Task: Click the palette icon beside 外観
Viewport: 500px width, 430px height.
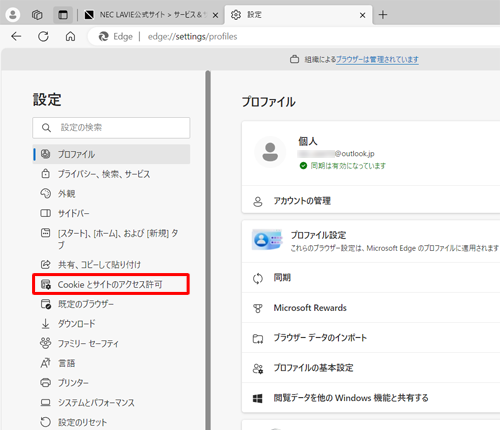Action: [x=45, y=193]
